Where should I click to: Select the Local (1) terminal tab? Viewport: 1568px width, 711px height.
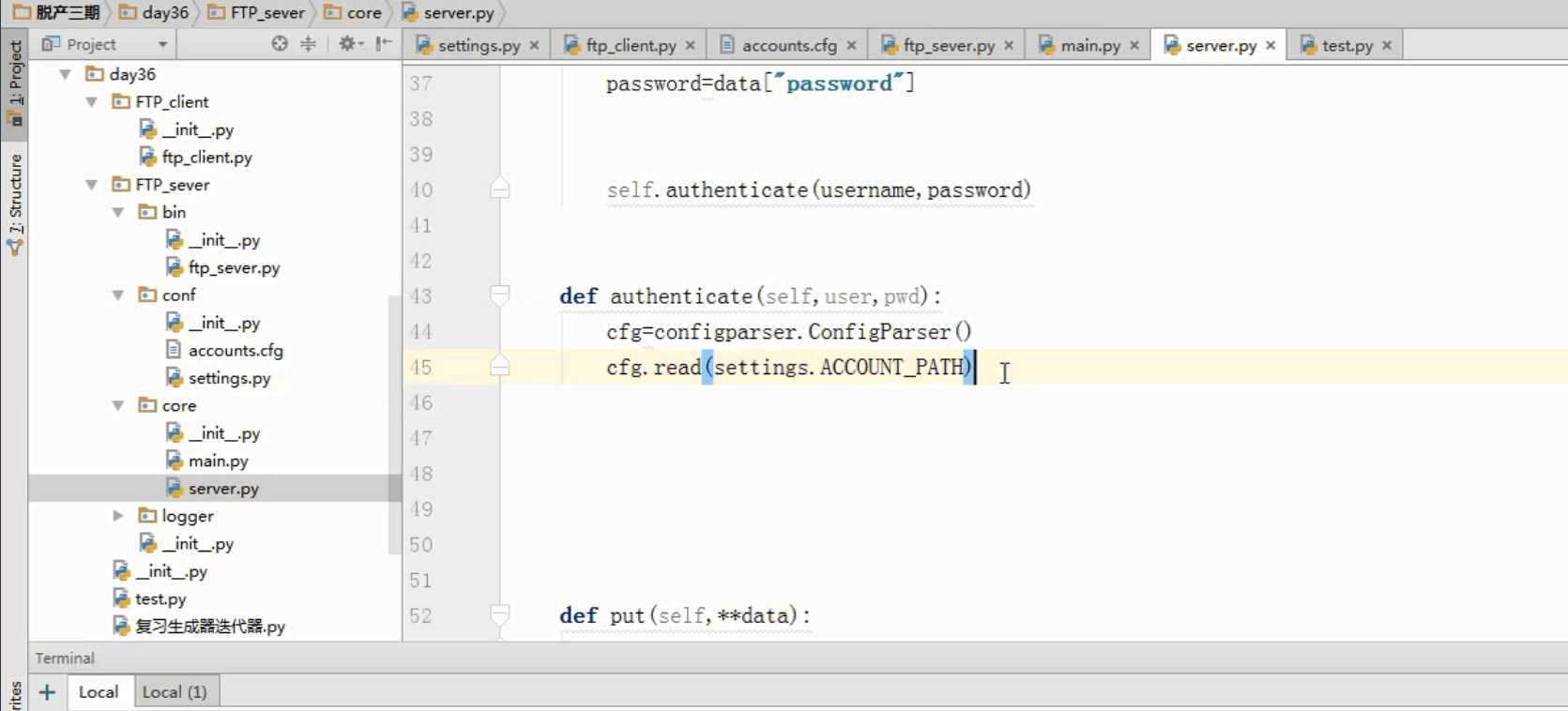coord(175,692)
